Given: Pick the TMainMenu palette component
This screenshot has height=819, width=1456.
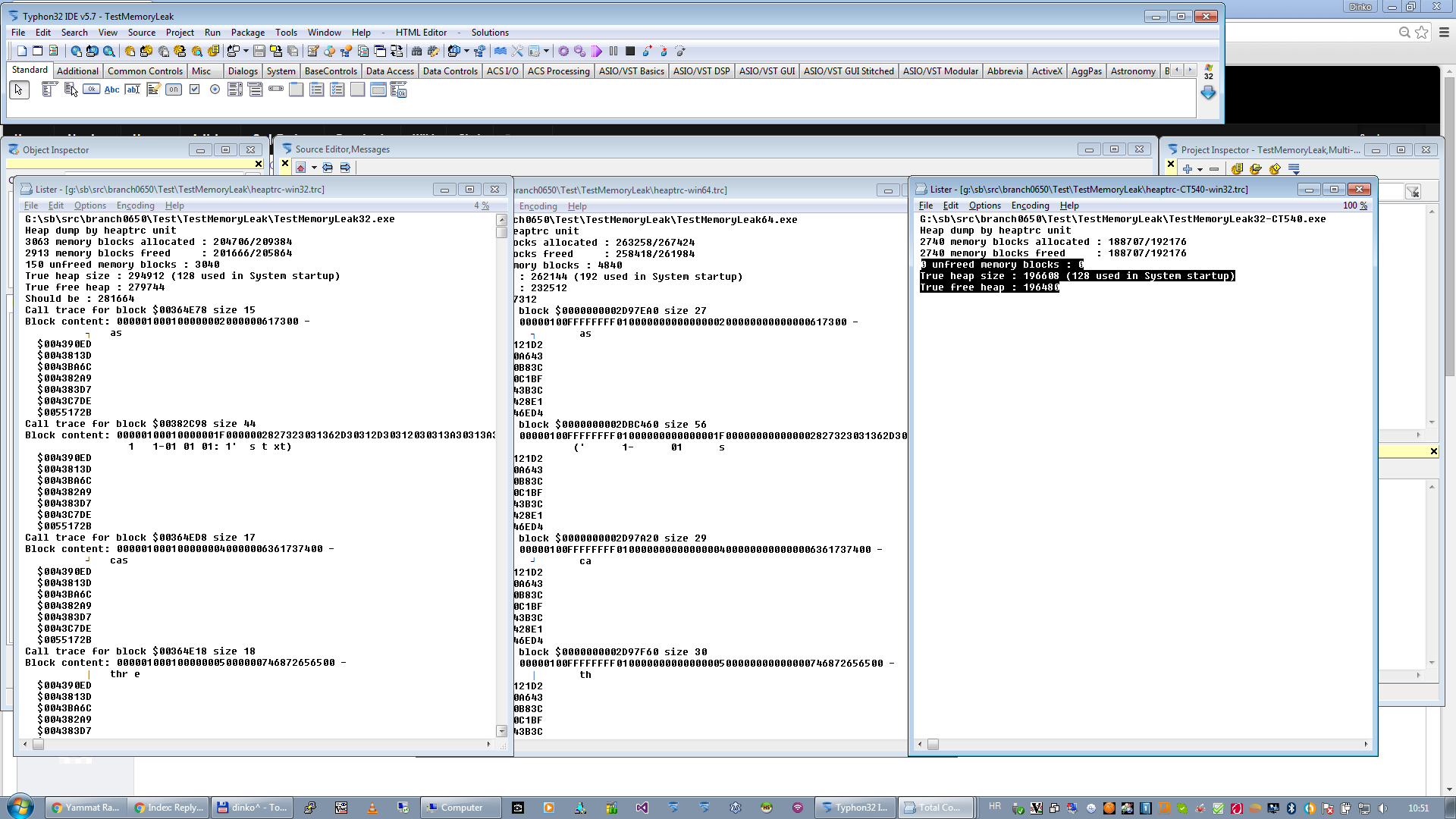Looking at the screenshot, I should click(50, 89).
